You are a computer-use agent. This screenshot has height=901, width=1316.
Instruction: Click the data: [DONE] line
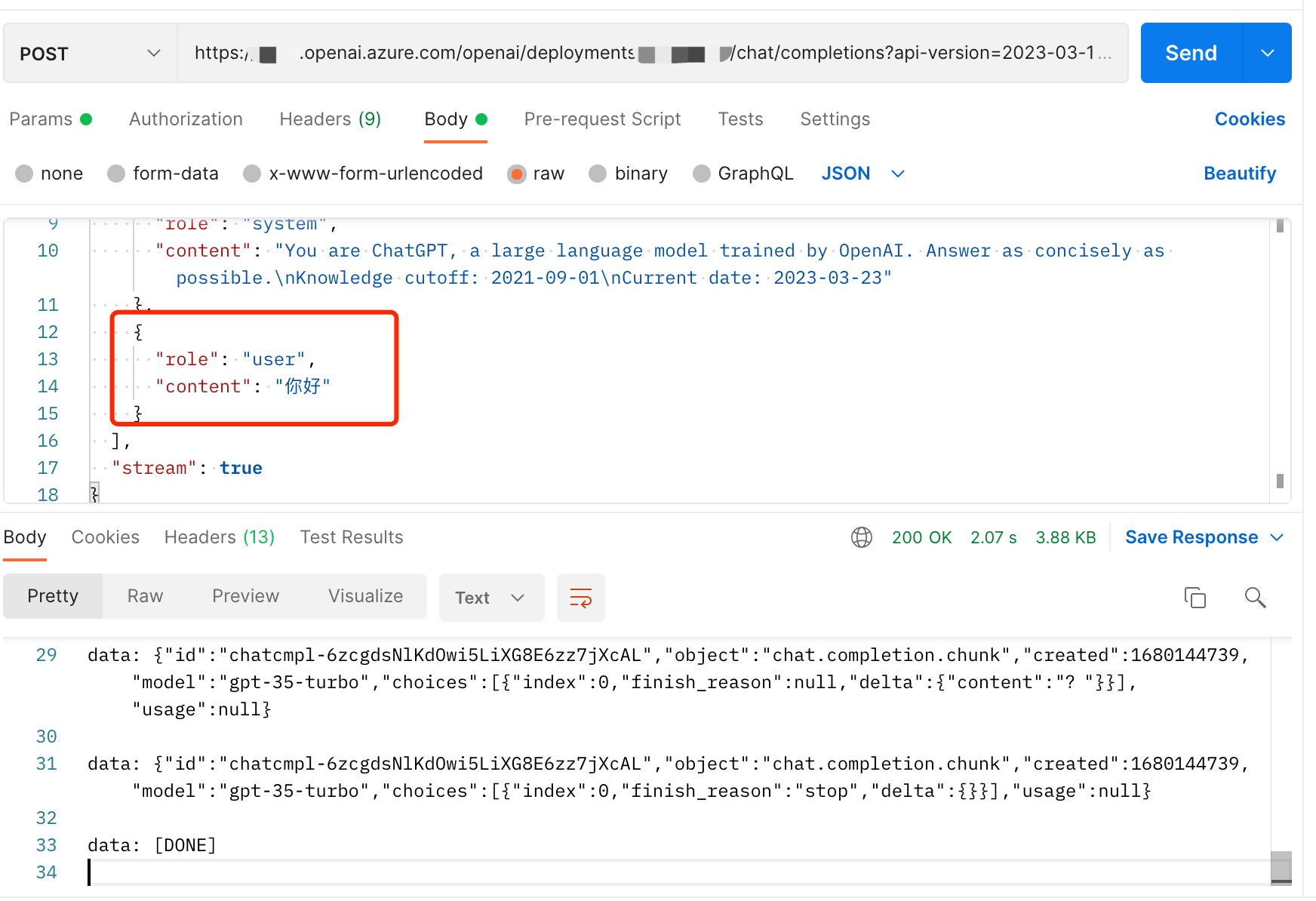point(152,845)
